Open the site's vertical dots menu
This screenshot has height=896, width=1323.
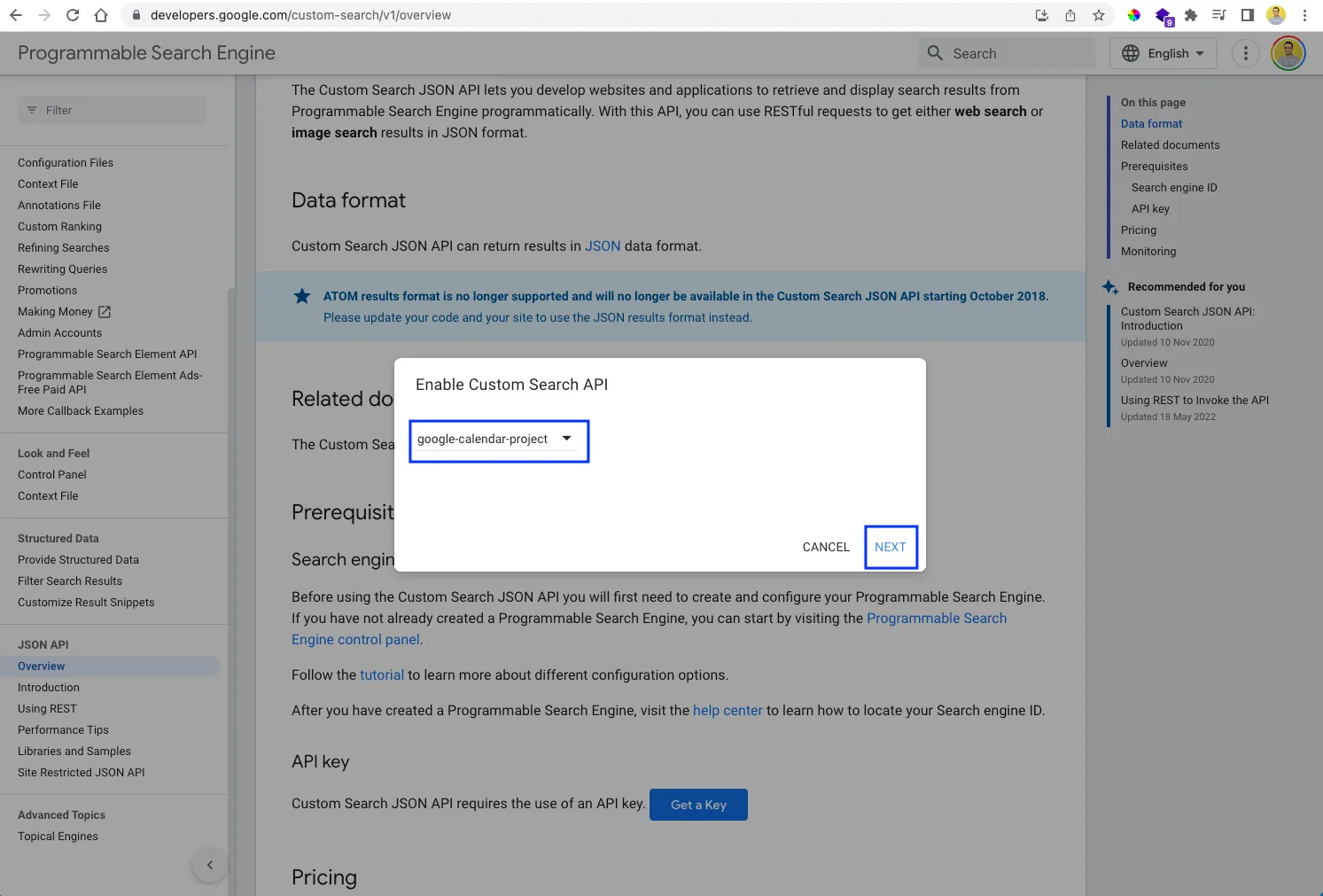[x=1246, y=53]
